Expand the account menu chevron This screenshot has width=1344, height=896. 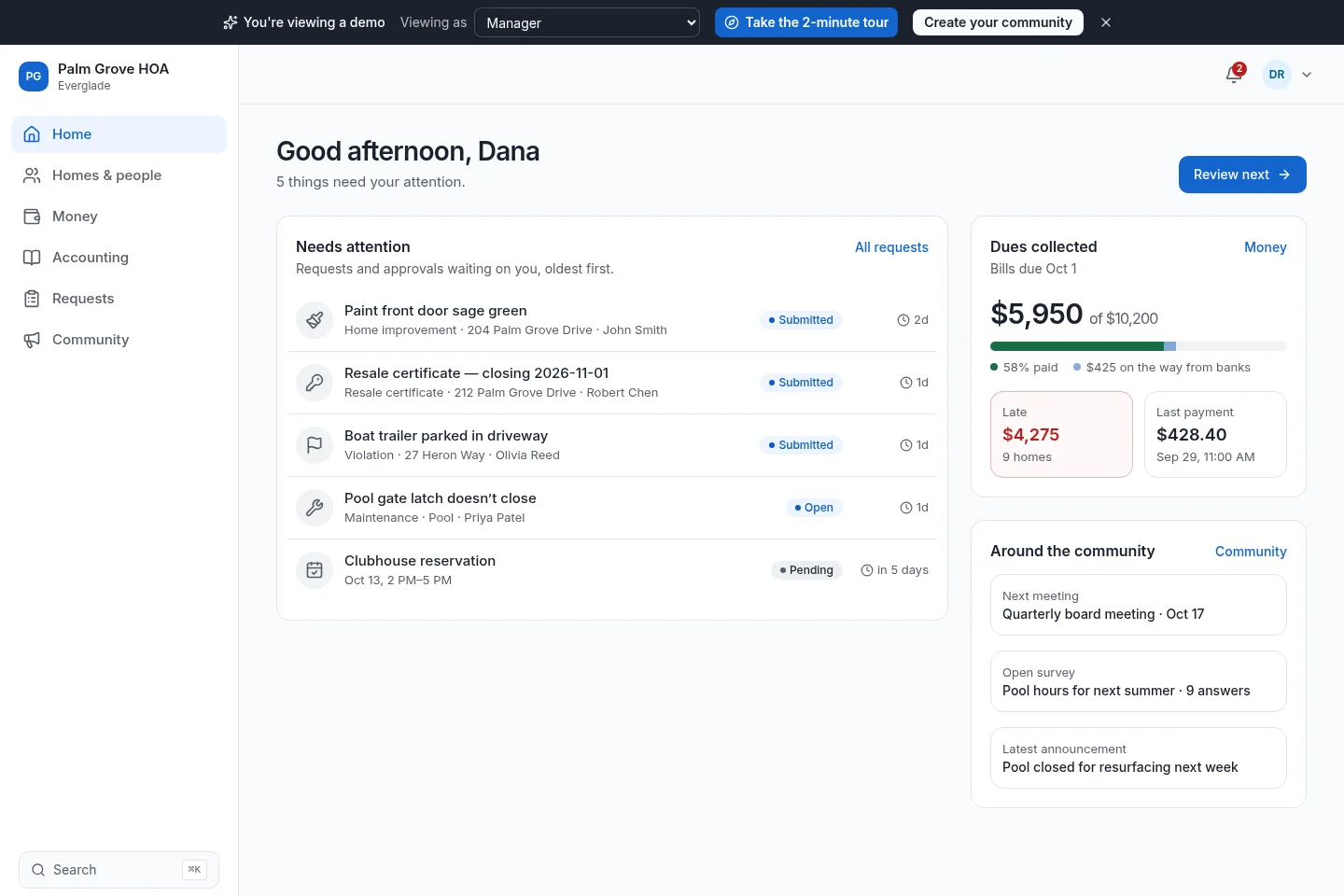(1307, 75)
